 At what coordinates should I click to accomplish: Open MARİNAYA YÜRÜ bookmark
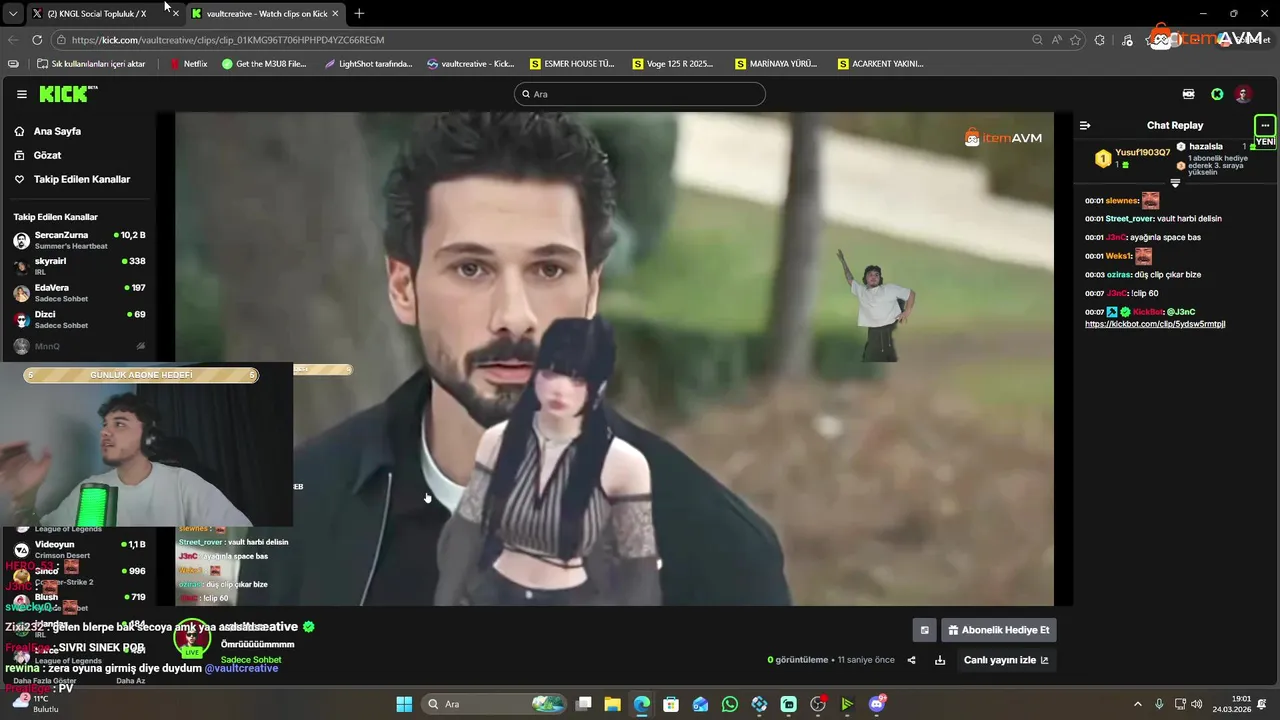776,64
